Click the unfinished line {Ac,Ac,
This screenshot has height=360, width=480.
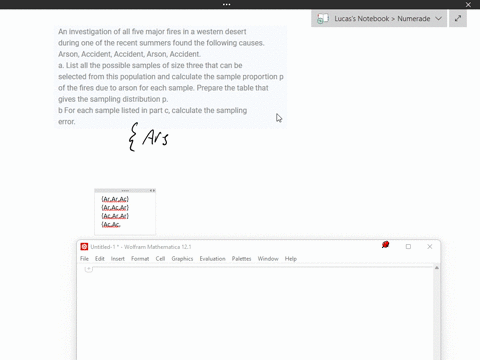click(x=111, y=225)
